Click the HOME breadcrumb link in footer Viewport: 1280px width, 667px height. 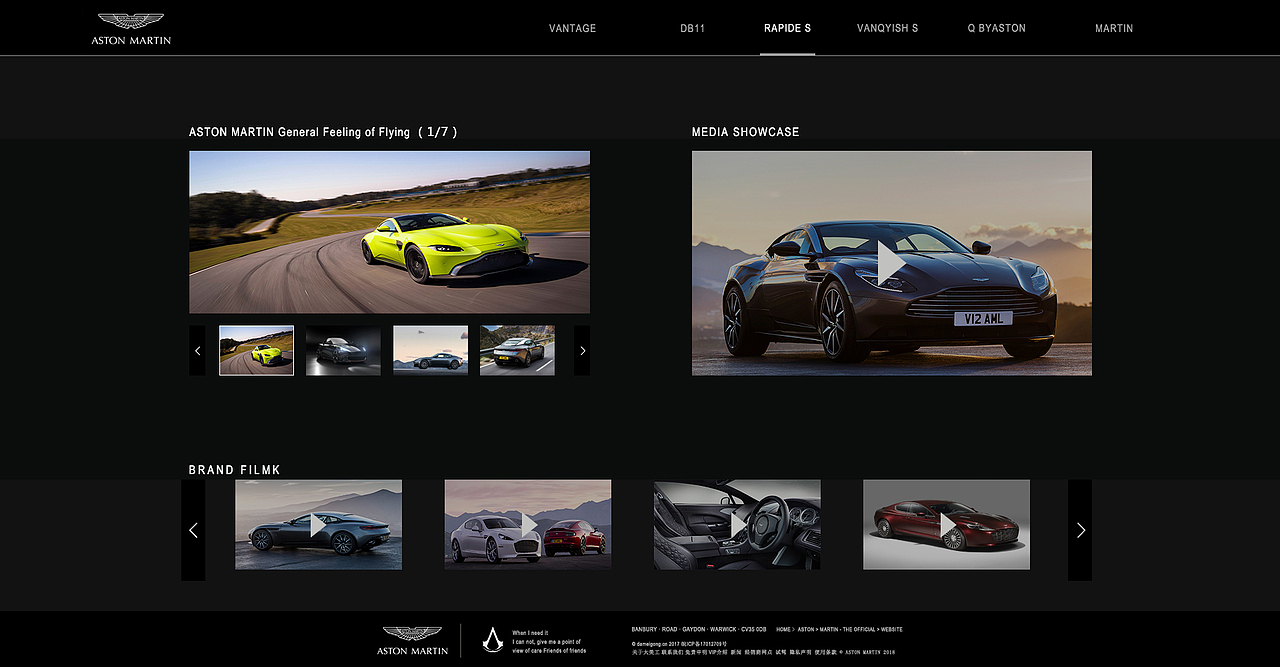pos(783,630)
